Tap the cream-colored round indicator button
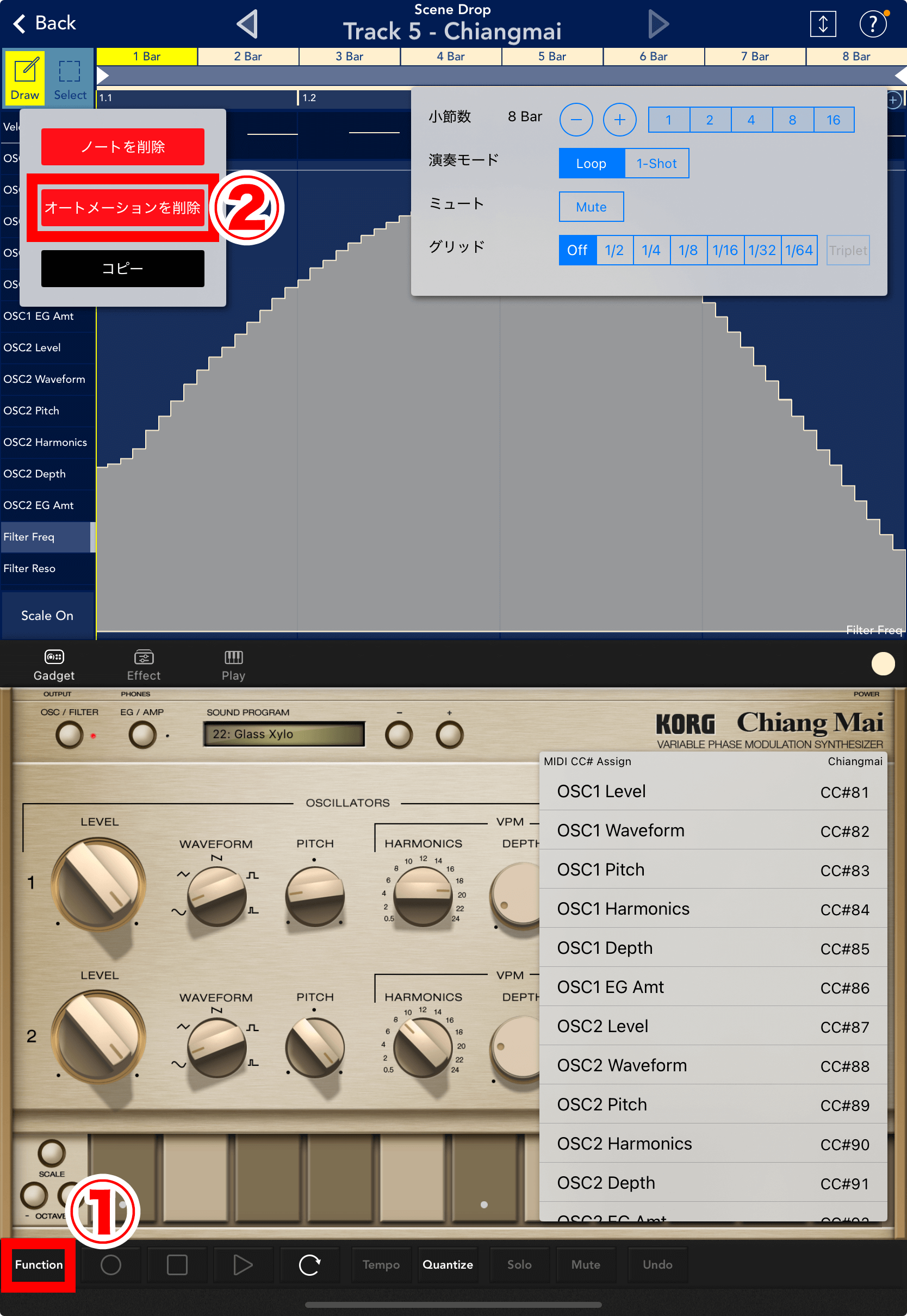The height and width of the screenshot is (1316, 907). [x=883, y=663]
